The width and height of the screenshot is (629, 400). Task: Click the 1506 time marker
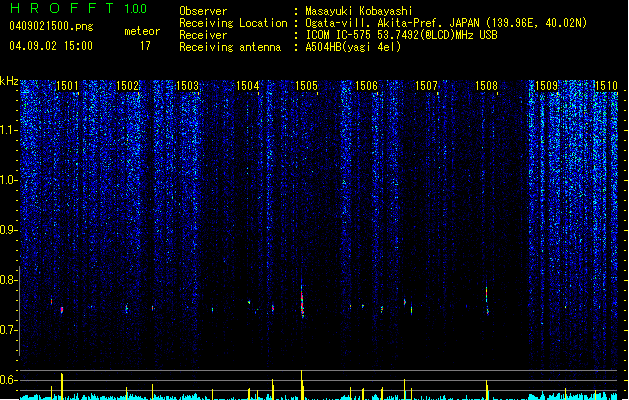pos(366,86)
